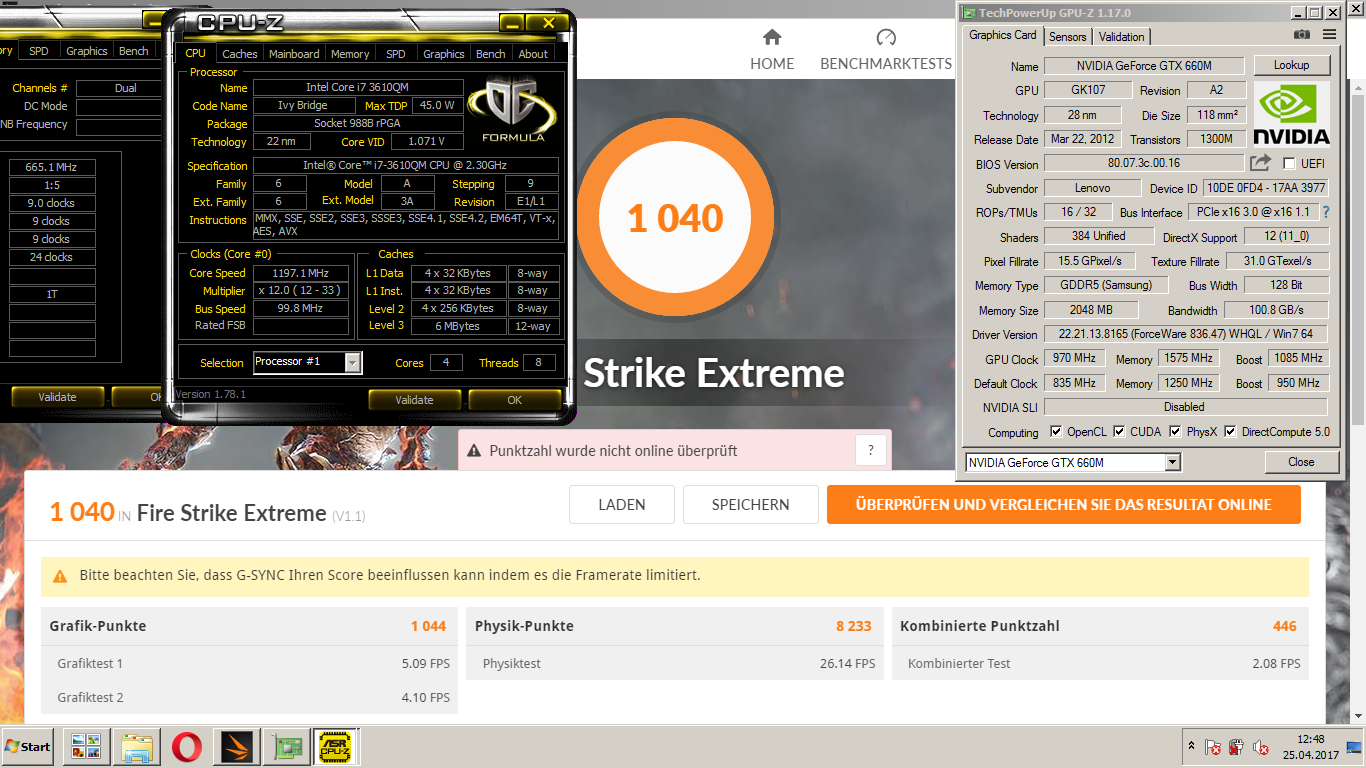This screenshot has height=768, width=1366.
Task: Open the SPD tab in front CPU-Z
Action: 396,54
